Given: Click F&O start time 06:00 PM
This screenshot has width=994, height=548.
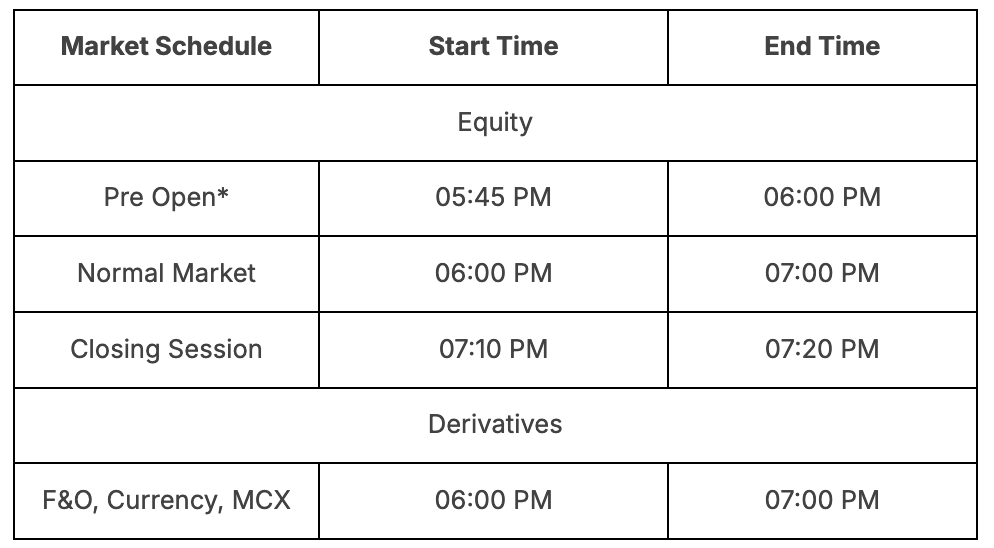Looking at the screenshot, I should (x=493, y=500).
